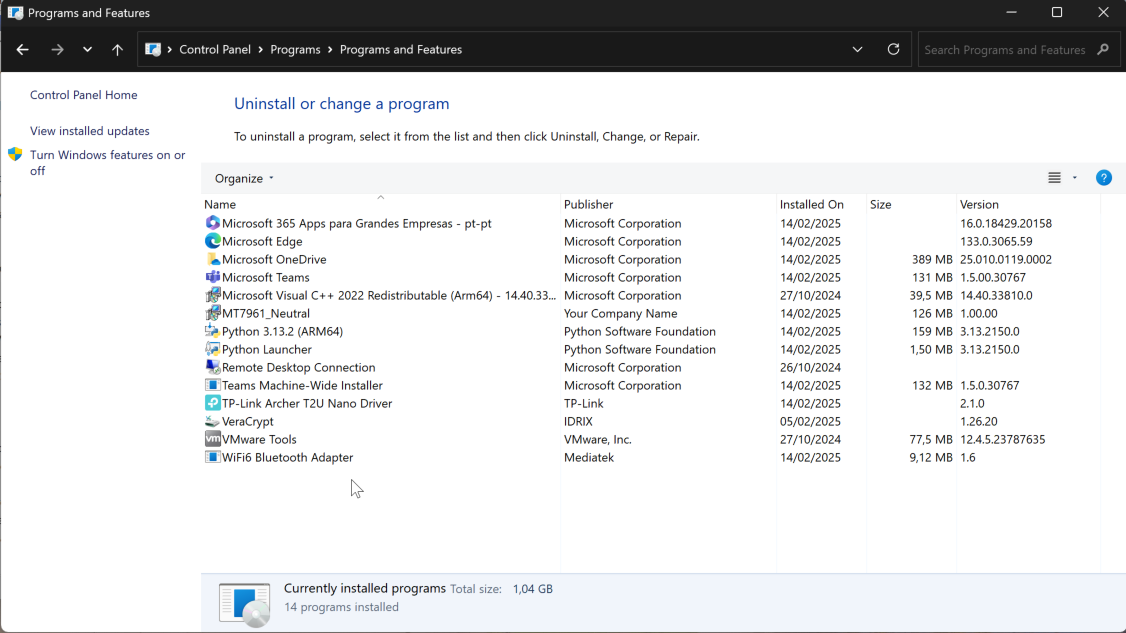This screenshot has height=633, width=1126.
Task: Expand the chevron before Control Panel breadcrumb
Action: [x=169, y=50]
